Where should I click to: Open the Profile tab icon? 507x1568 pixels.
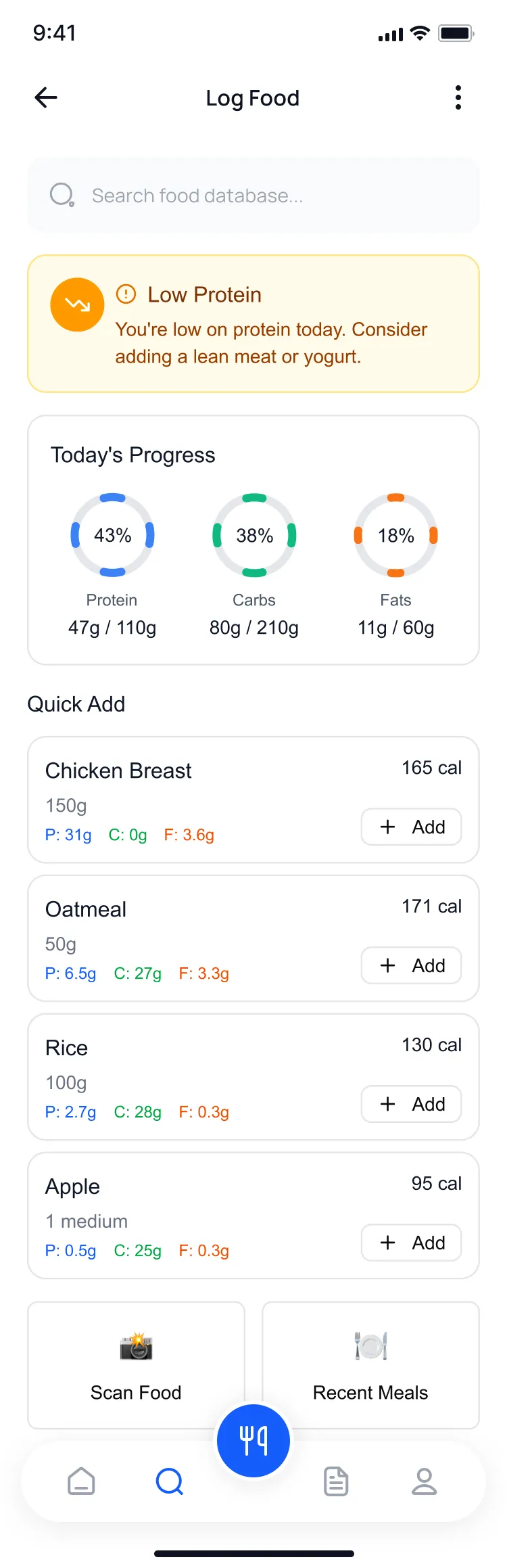click(425, 1481)
